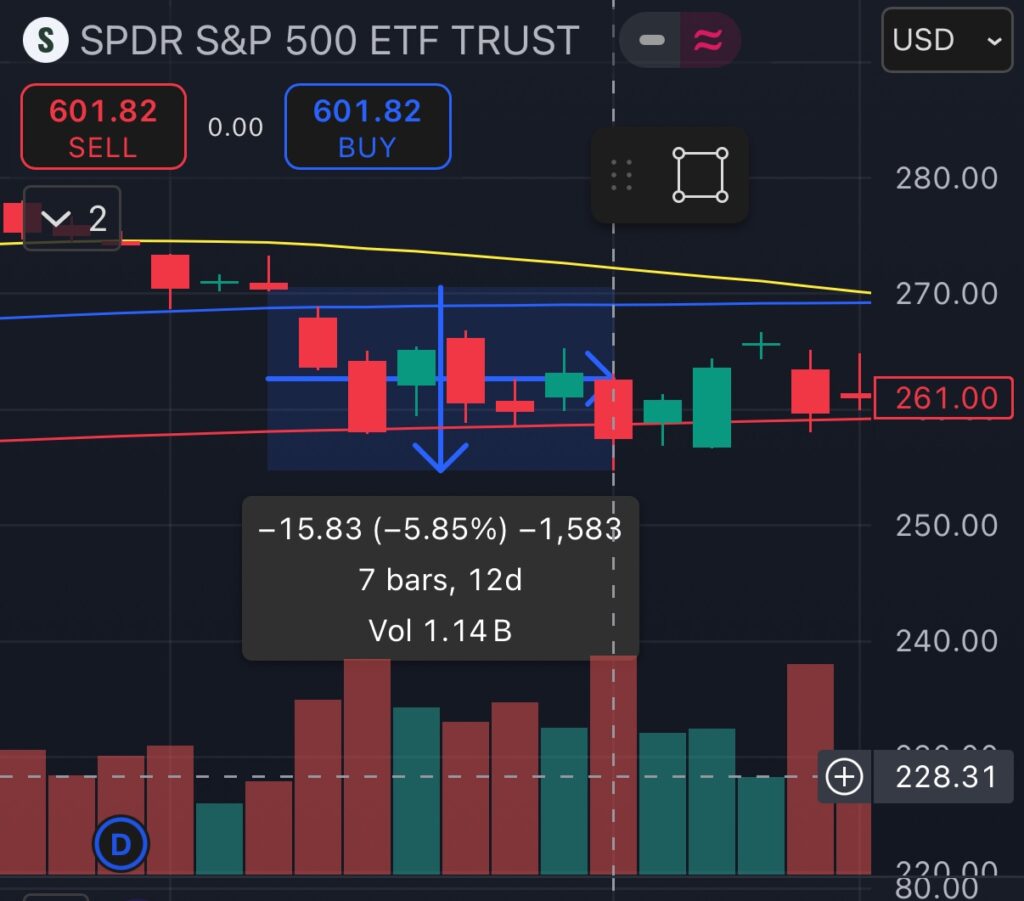The height and width of the screenshot is (901, 1024).
Task: Open the USD currency dropdown
Action: (x=947, y=40)
